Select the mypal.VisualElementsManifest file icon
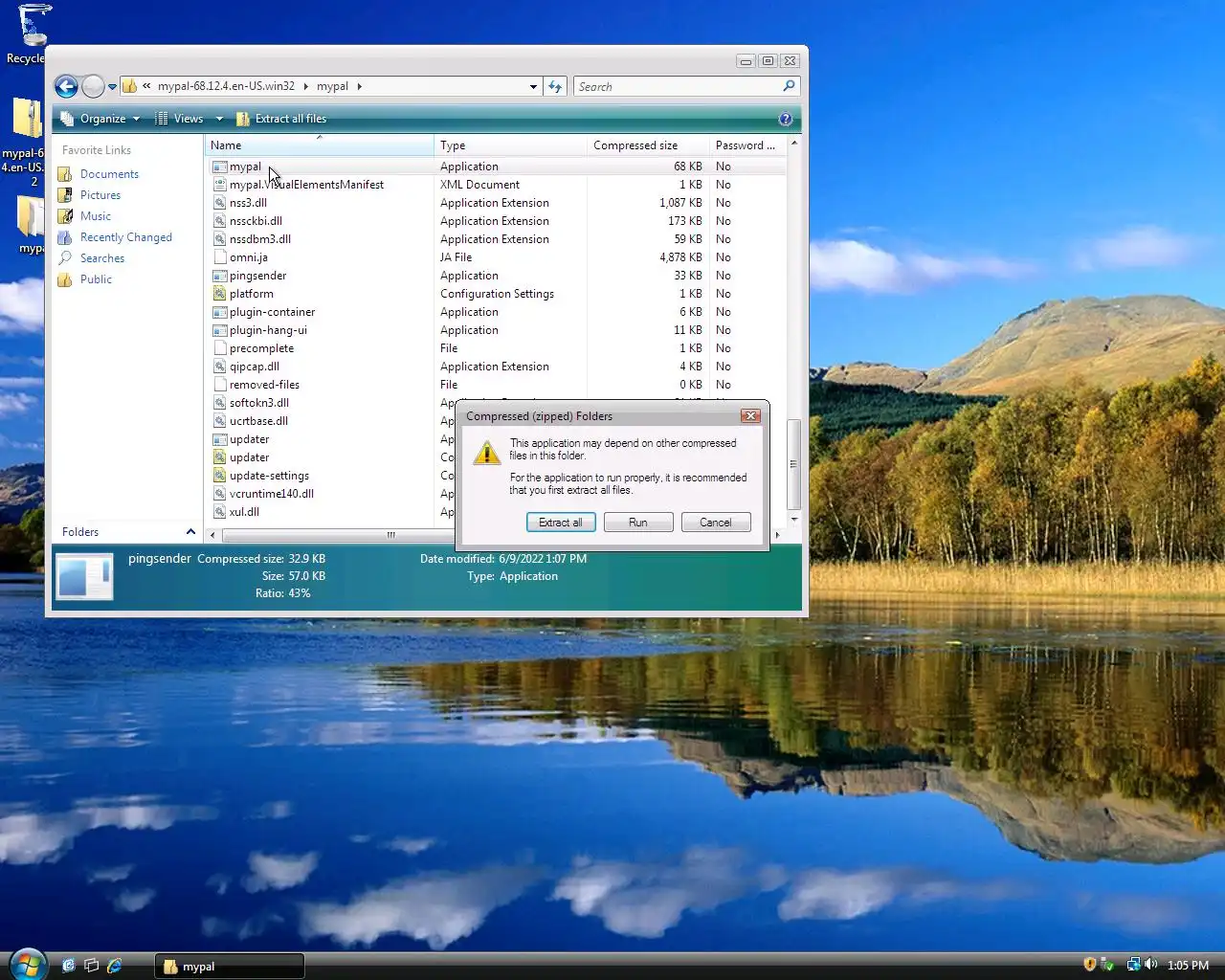1225x980 pixels. click(220, 185)
